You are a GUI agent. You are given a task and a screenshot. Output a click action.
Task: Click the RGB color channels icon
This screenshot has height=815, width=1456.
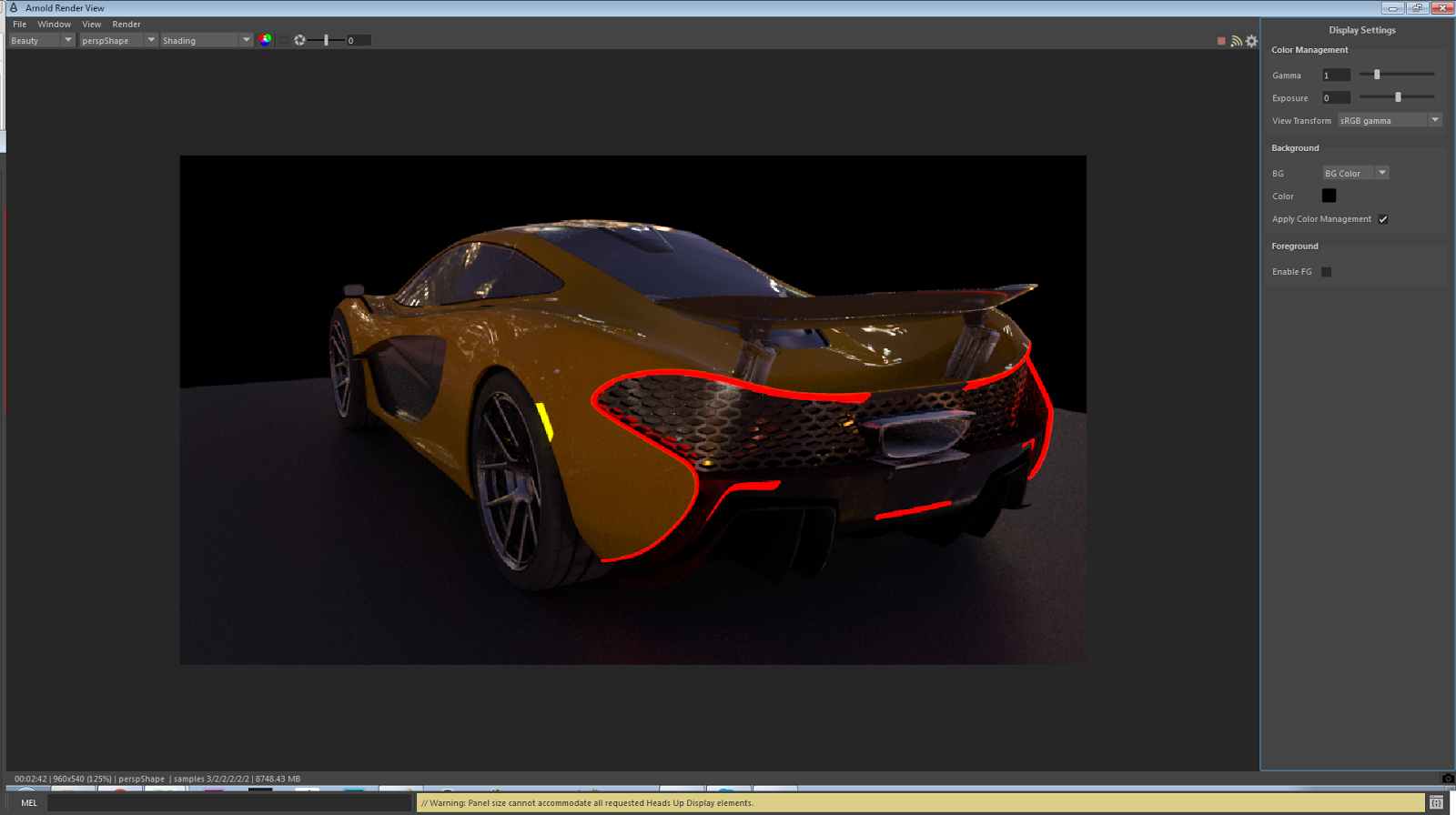click(265, 40)
